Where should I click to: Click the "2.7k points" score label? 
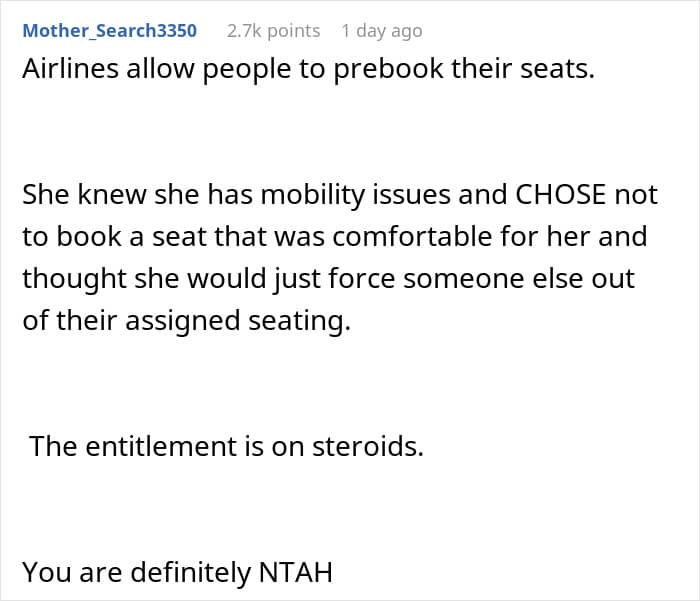(273, 31)
